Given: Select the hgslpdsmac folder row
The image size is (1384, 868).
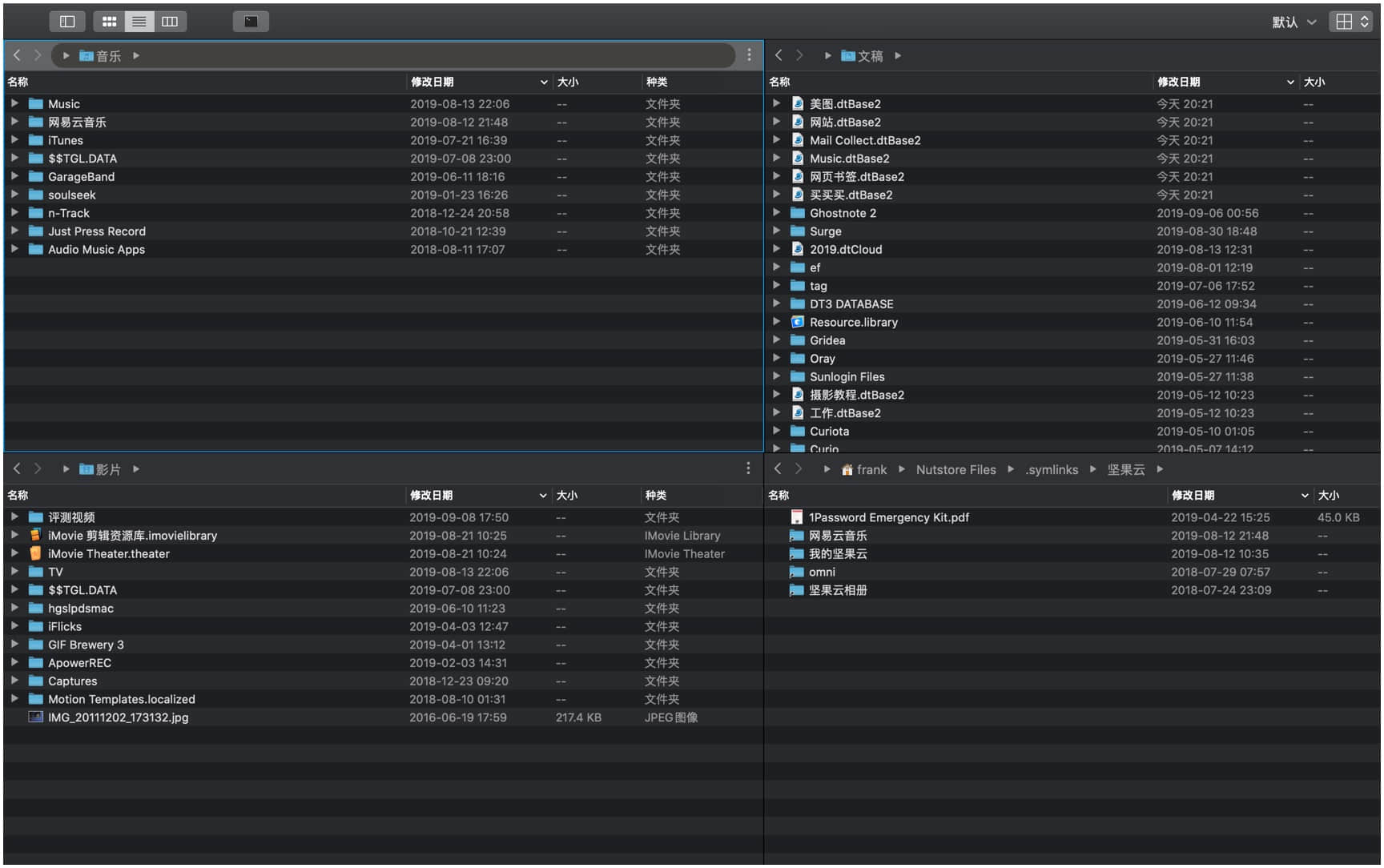Looking at the screenshot, I should click(x=383, y=608).
